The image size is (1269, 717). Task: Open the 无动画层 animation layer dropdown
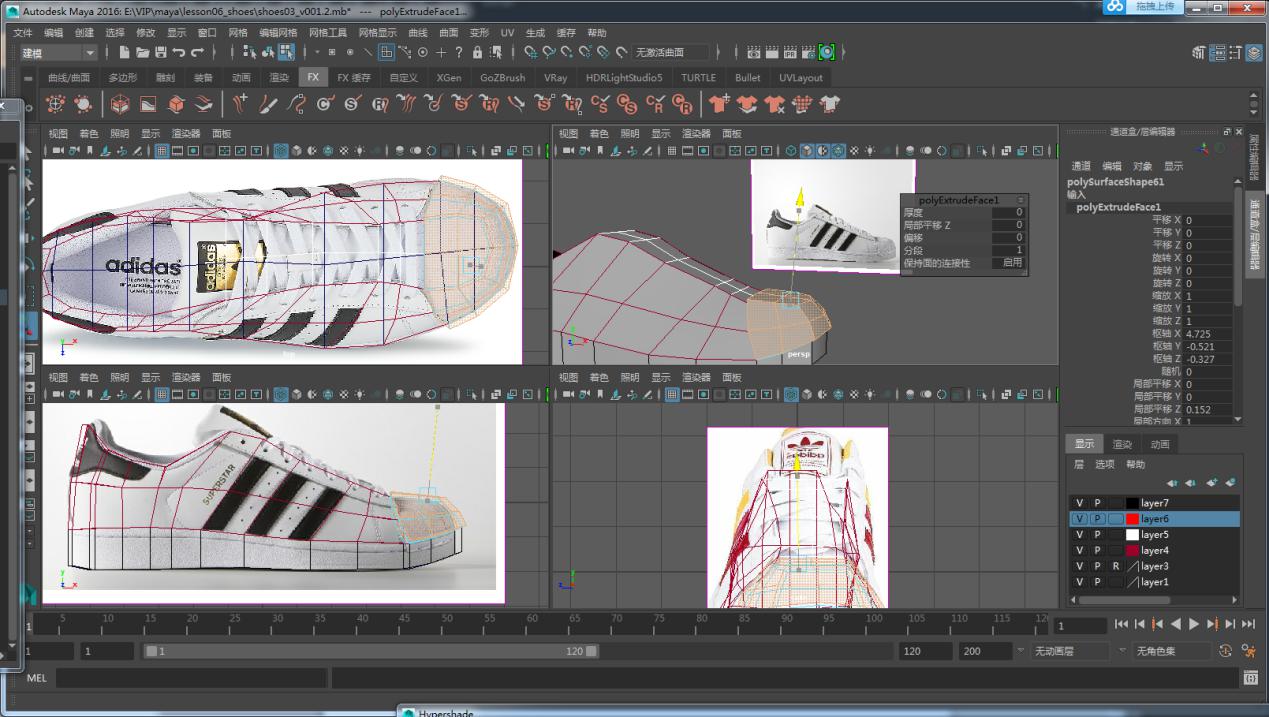1070,651
